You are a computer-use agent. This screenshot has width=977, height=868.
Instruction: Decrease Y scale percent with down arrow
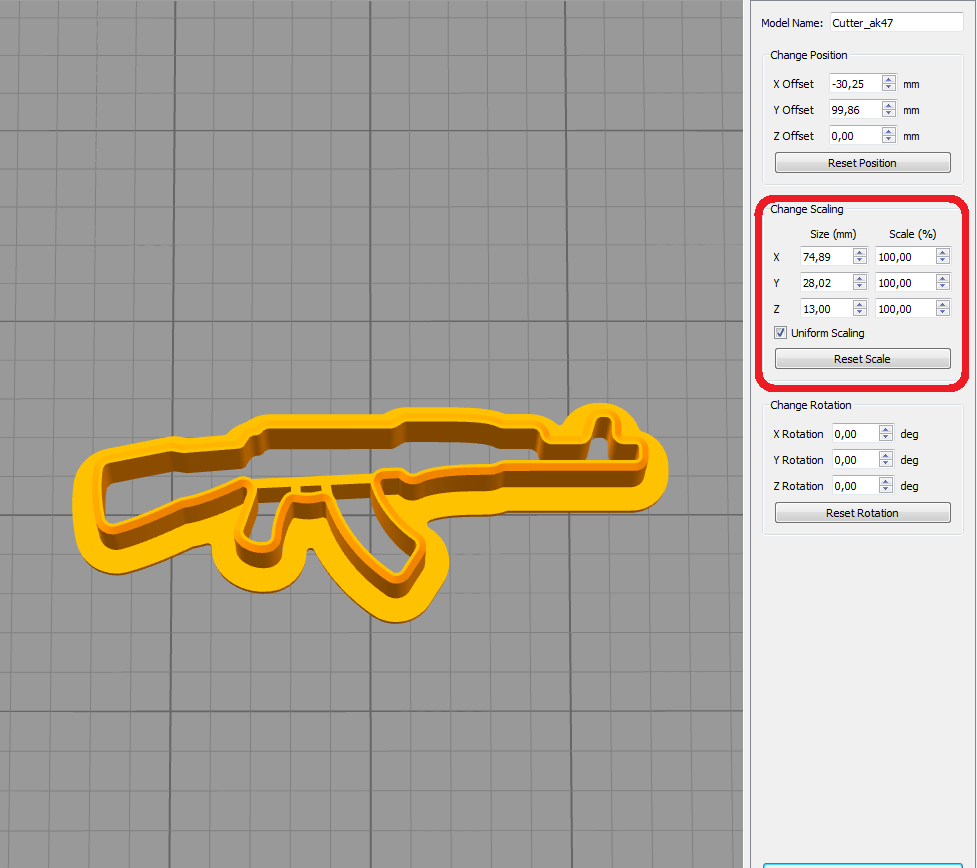[943, 287]
